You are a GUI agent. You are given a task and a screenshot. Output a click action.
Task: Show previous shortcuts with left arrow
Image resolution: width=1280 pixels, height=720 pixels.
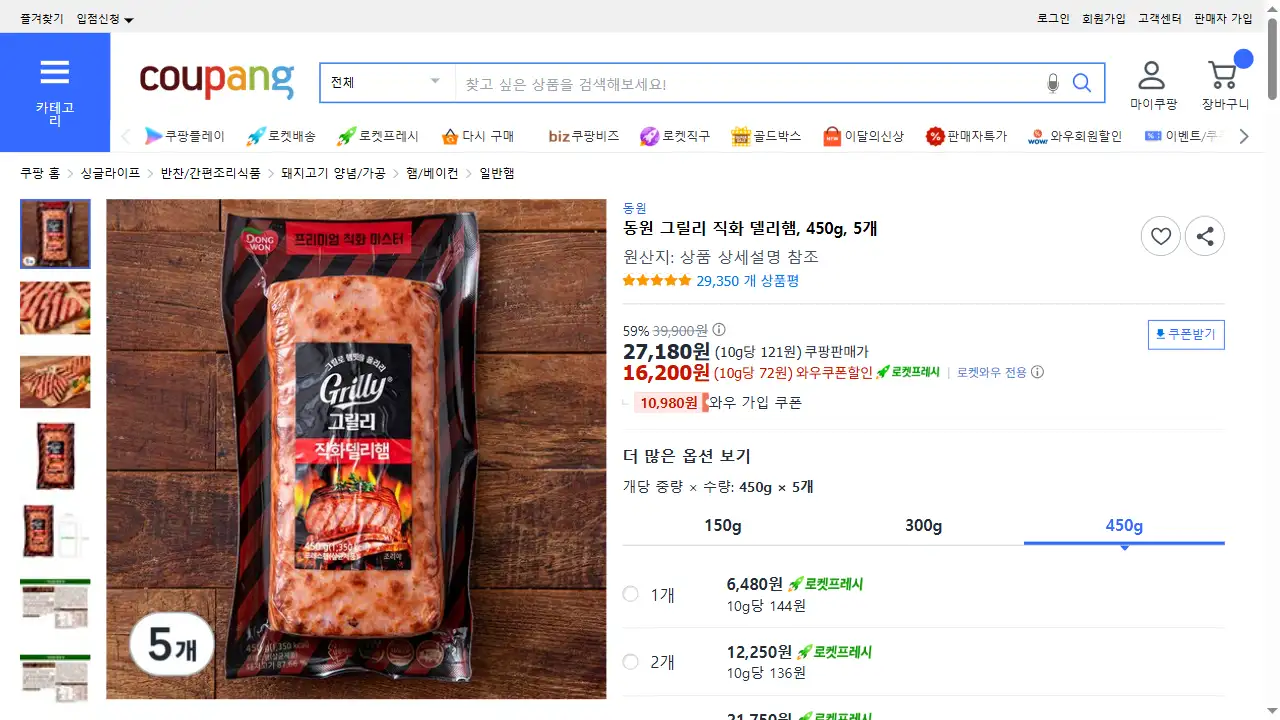pyautogui.click(x=126, y=136)
